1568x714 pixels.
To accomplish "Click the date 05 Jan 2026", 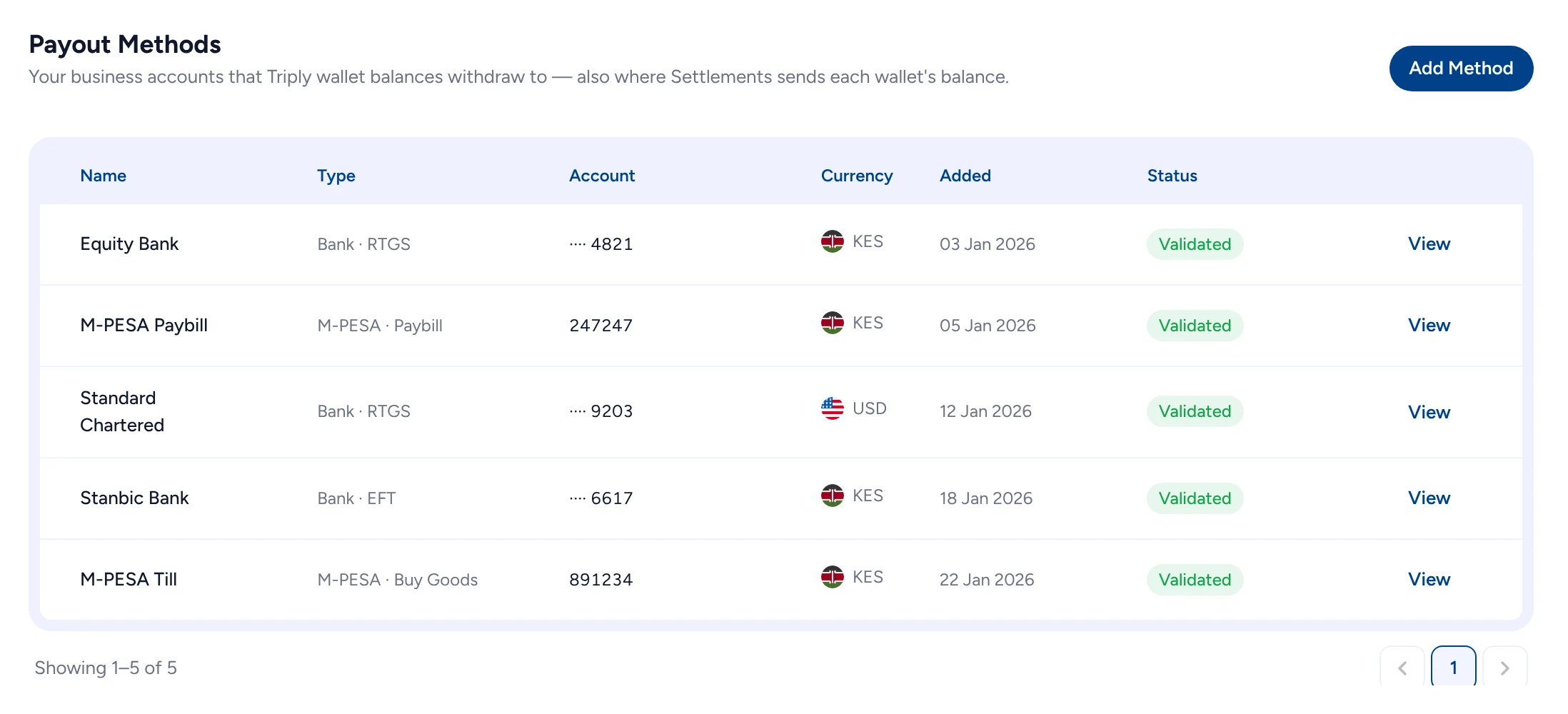I will 987,326.
